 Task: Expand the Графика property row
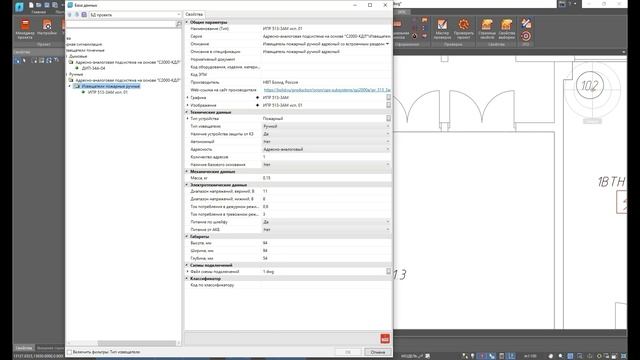pos(187,98)
